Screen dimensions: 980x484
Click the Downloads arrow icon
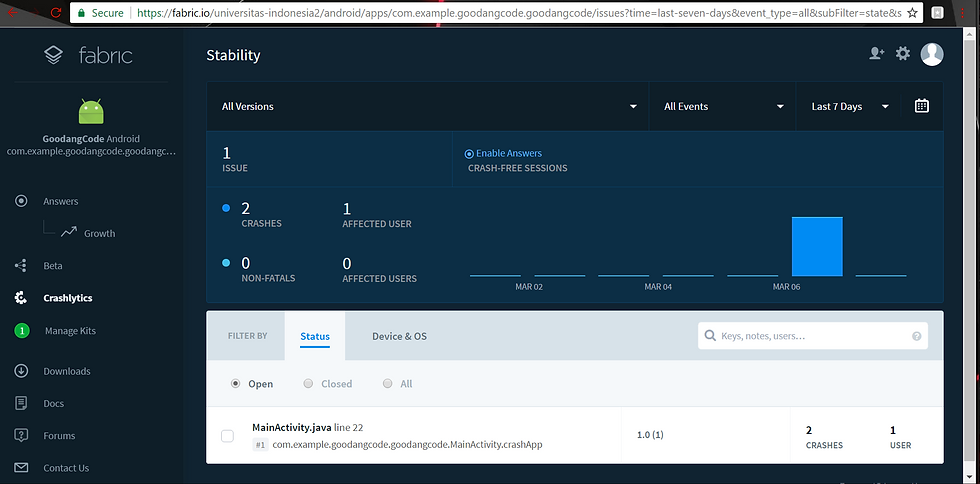(x=21, y=371)
